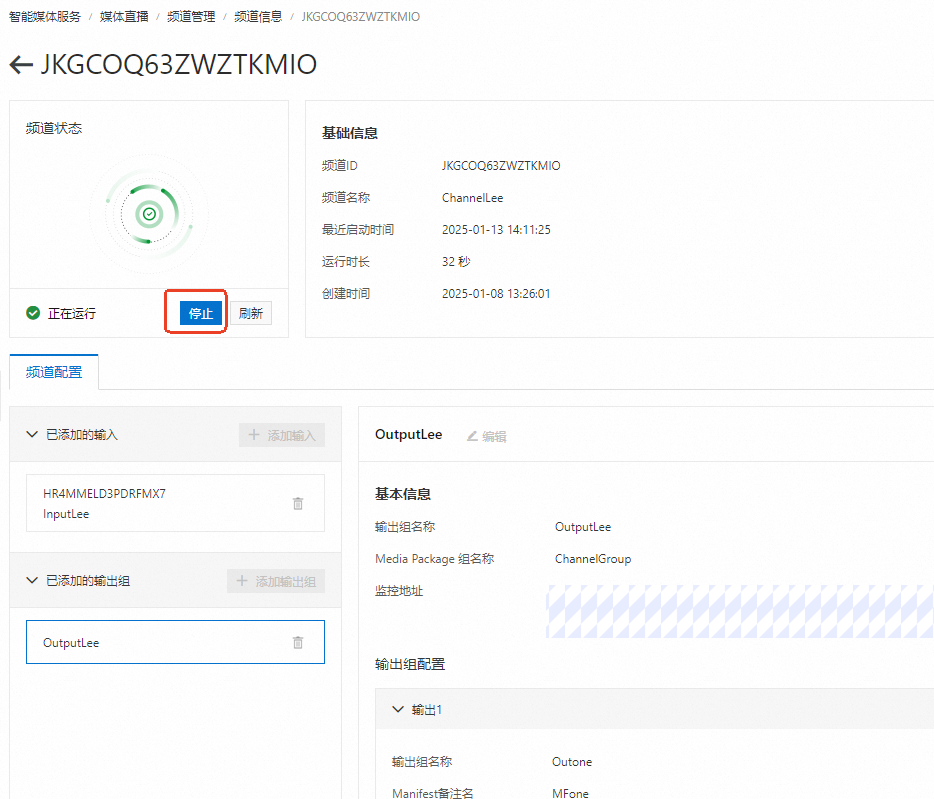Collapse the 已添加的输入 section chevron

coord(32,434)
